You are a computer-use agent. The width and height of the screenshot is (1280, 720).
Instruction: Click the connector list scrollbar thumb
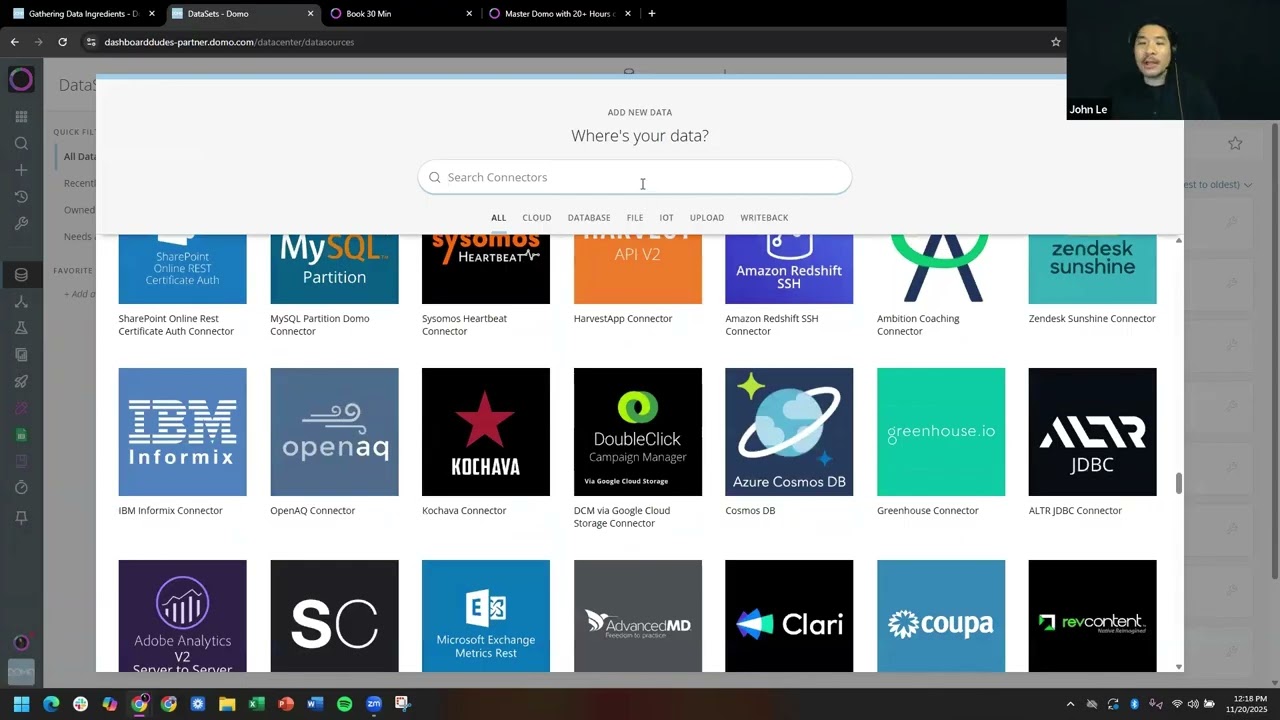coord(1179,483)
